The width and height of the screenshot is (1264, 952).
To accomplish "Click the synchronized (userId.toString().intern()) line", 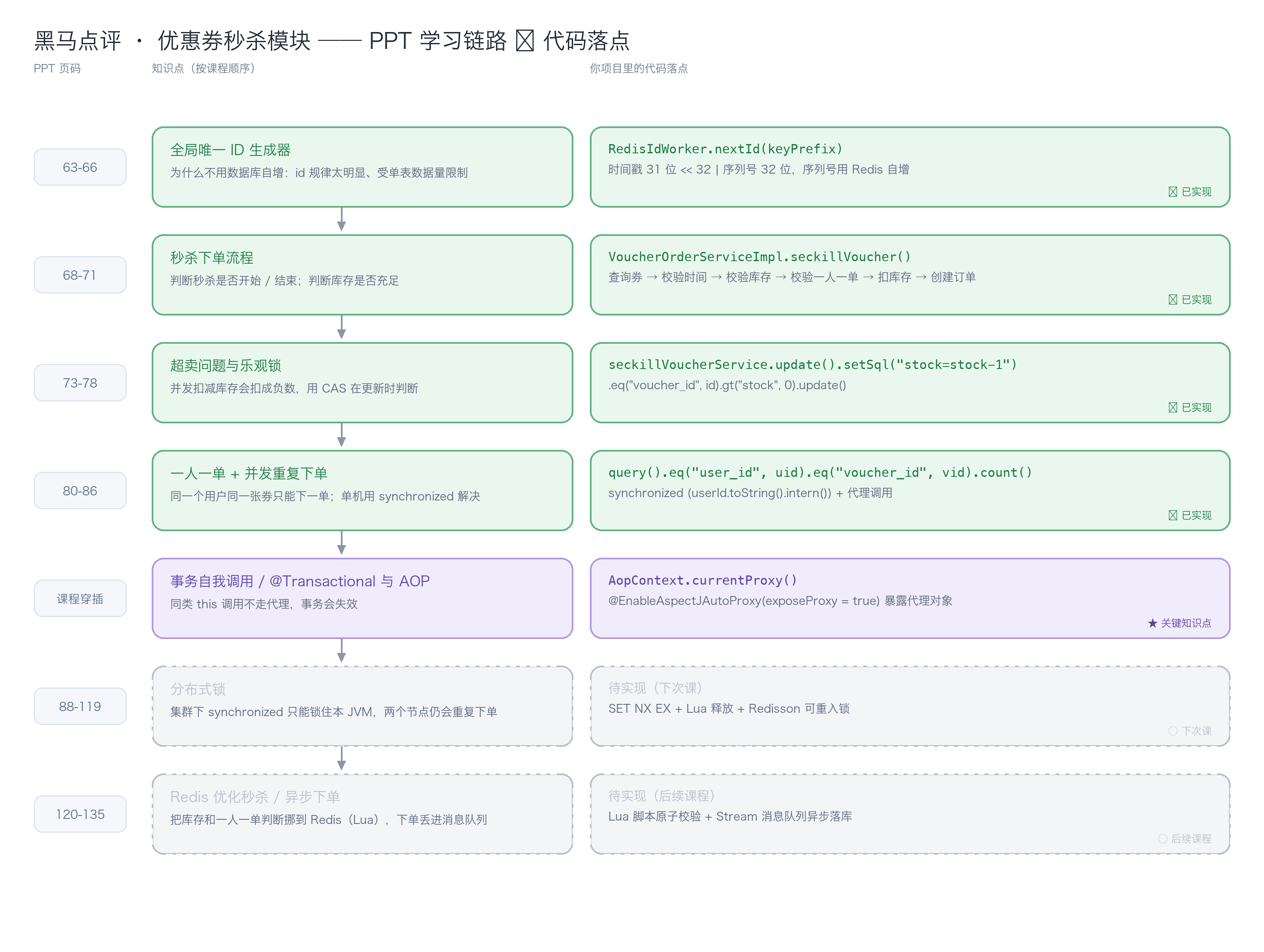I will (750, 493).
